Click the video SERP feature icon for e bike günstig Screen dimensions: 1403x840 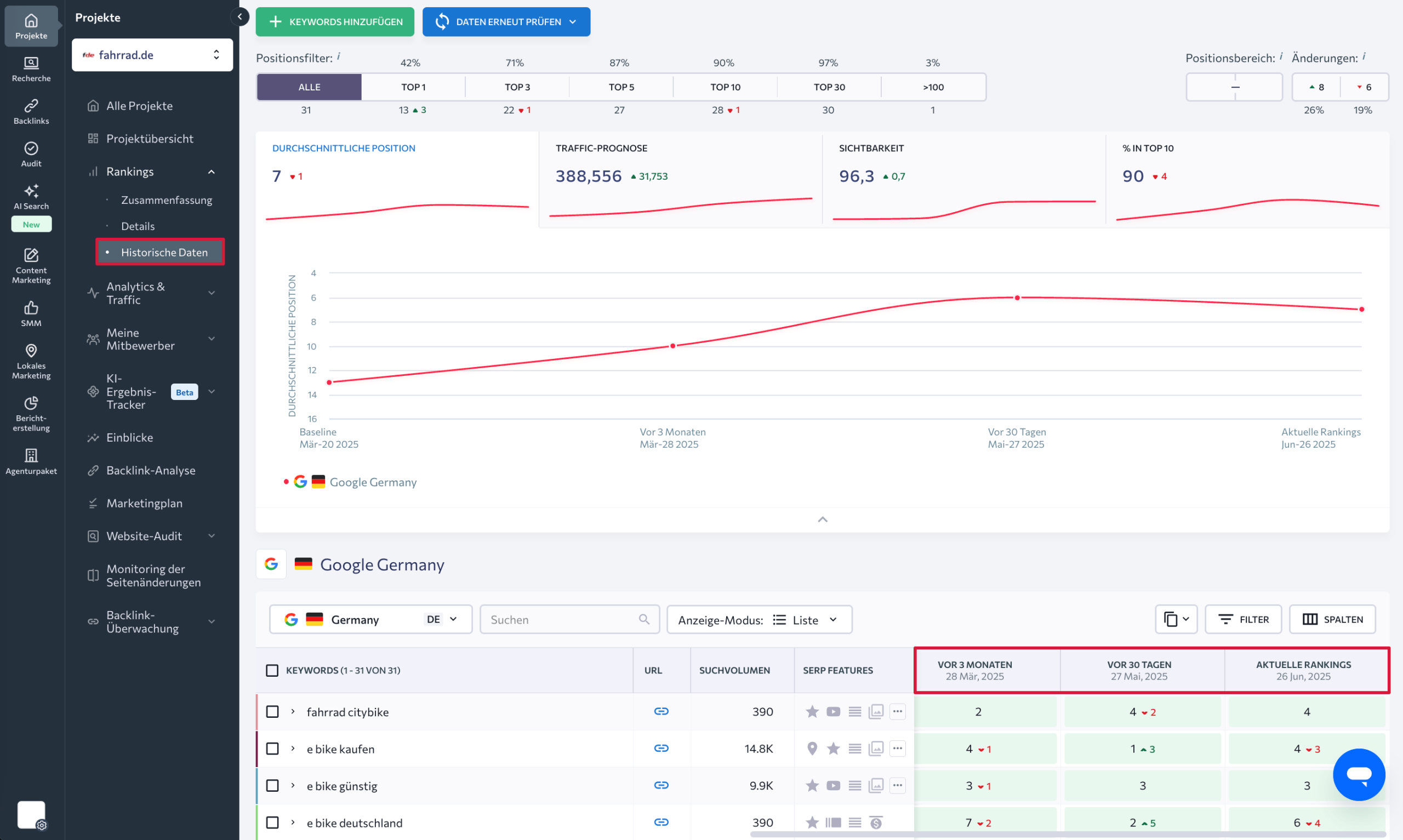click(x=833, y=785)
